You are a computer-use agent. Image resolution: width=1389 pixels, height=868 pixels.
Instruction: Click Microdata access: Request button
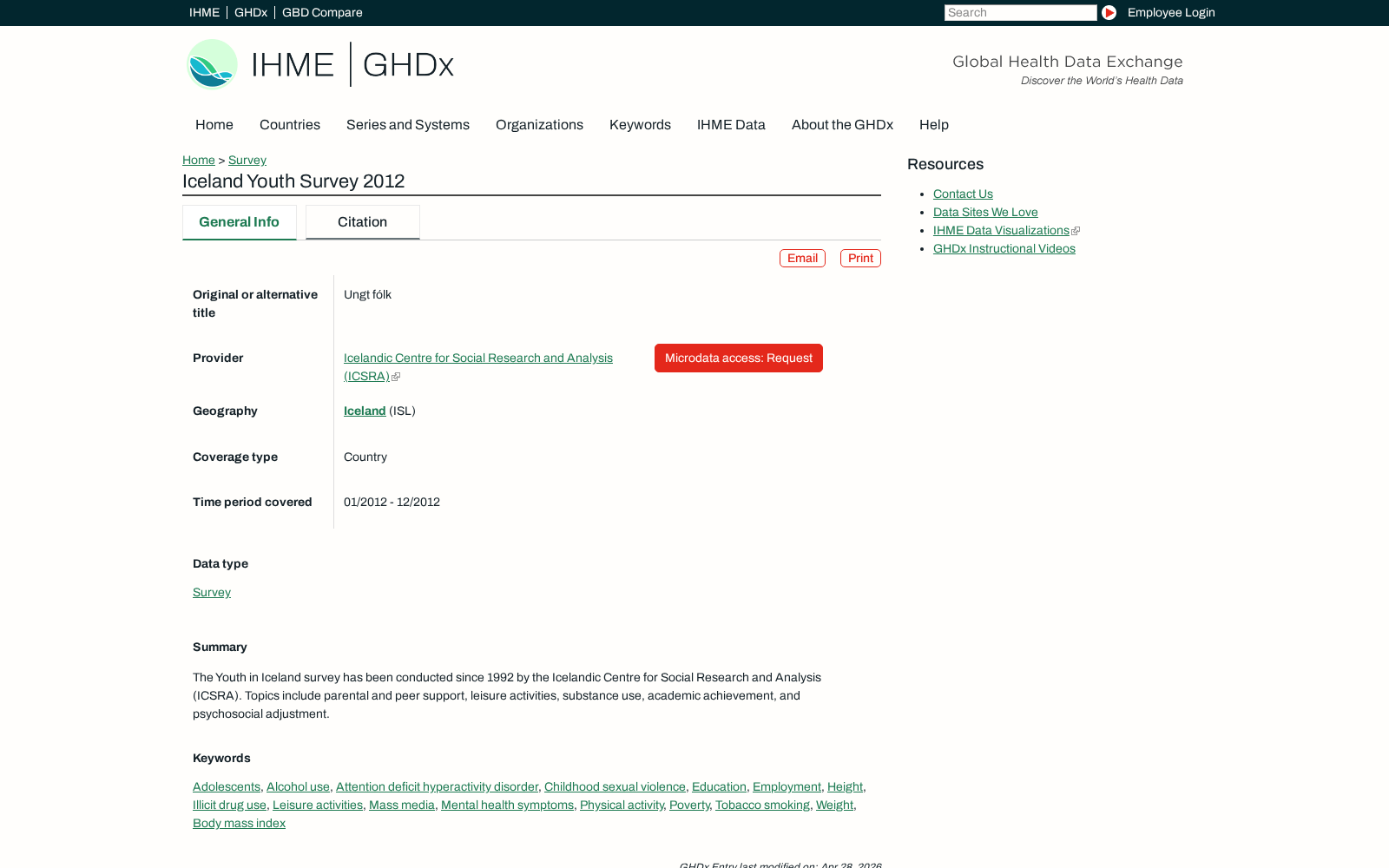point(739,358)
